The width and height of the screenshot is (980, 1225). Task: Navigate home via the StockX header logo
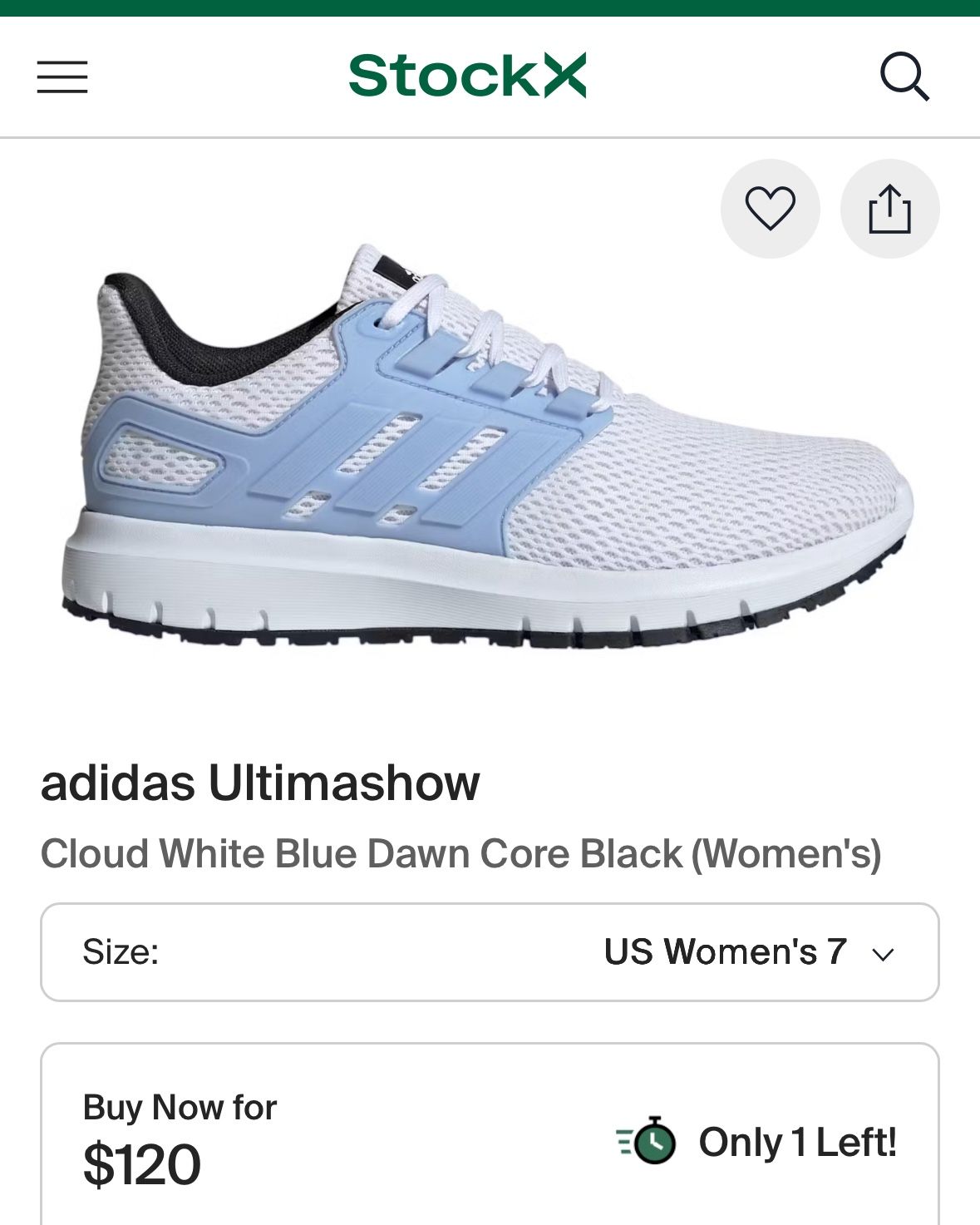coord(468,76)
